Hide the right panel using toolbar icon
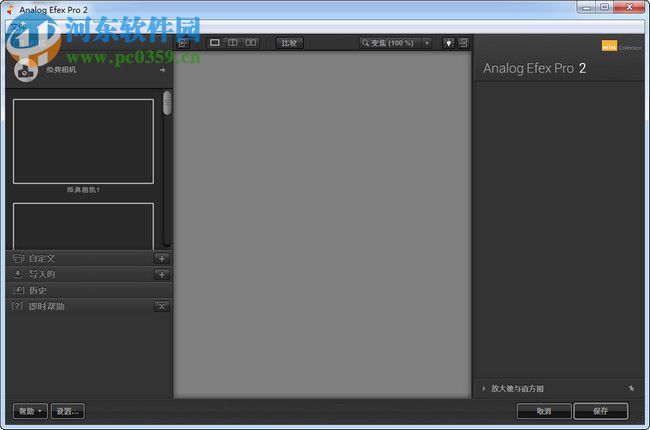650x430 pixels. (x=463, y=43)
